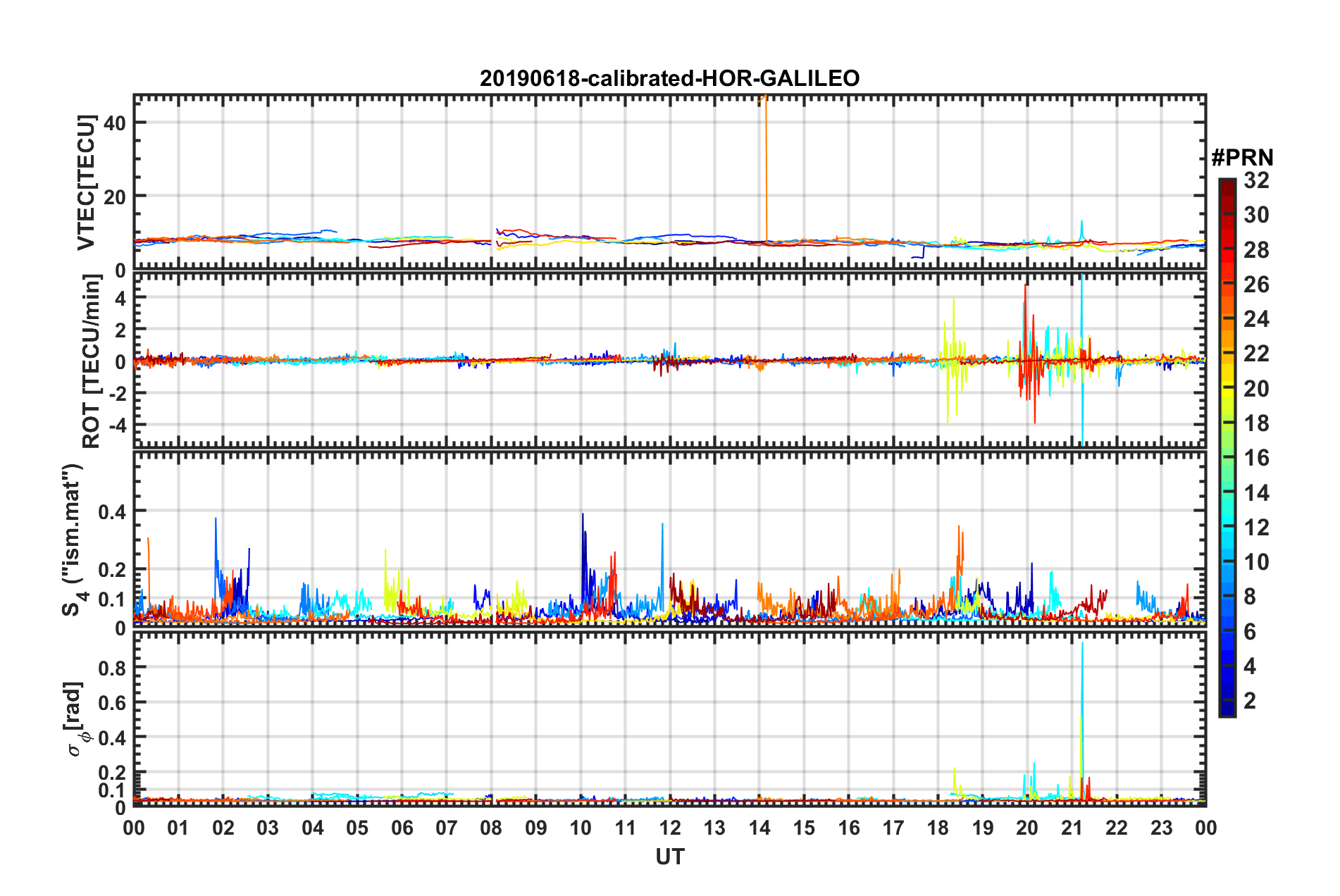Image resolution: width=1340 pixels, height=896 pixels.
Task: Click the colorbar tick label 22
Action: point(1256,354)
